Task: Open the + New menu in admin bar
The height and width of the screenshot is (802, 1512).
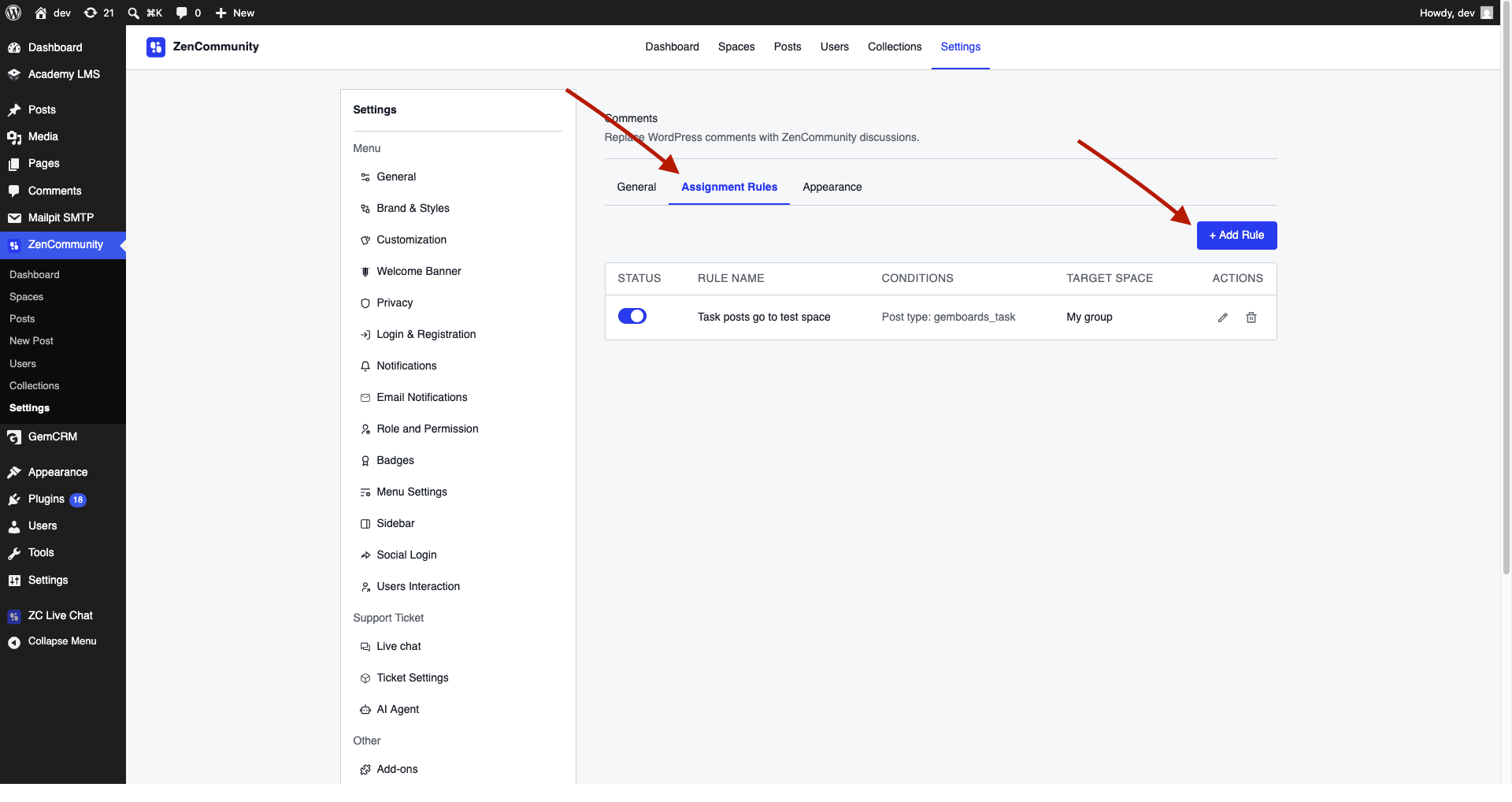Action: coord(235,13)
